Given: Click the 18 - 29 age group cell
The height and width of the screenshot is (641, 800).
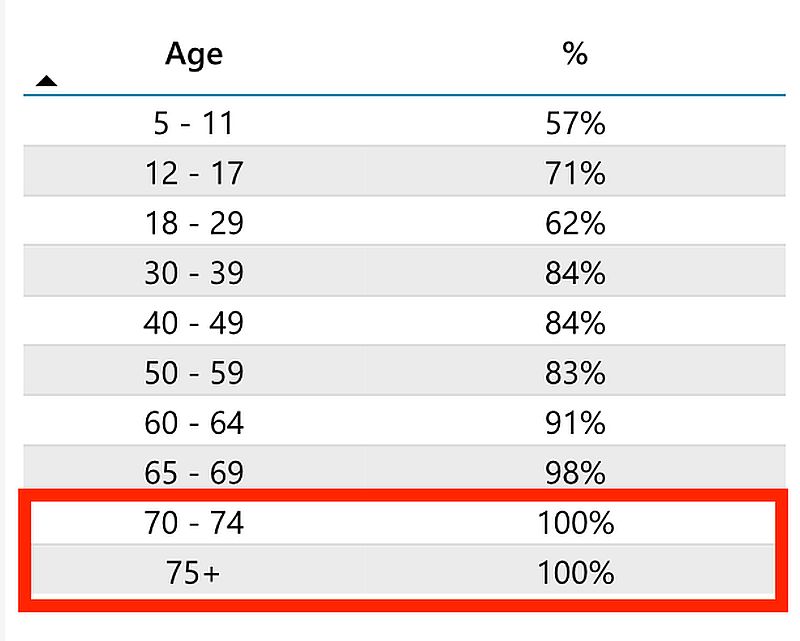Looking at the screenshot, I should pos(194,222).
